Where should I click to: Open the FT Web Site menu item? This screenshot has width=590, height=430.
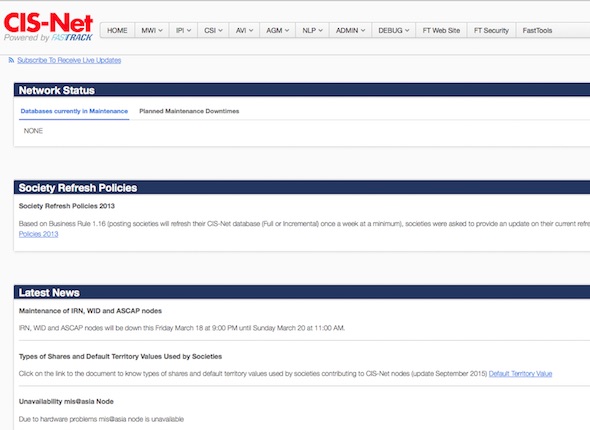[x=441, y=30]
